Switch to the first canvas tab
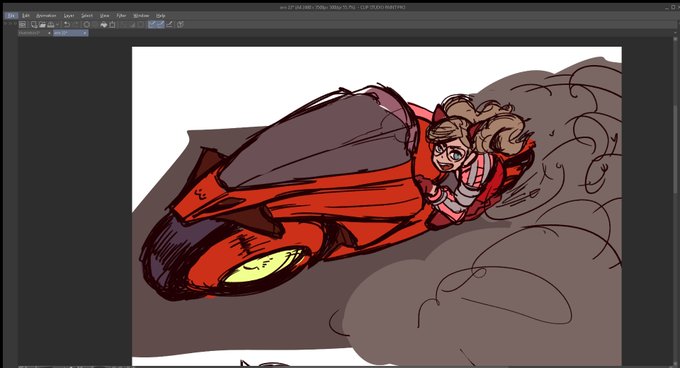 (33, 33)
